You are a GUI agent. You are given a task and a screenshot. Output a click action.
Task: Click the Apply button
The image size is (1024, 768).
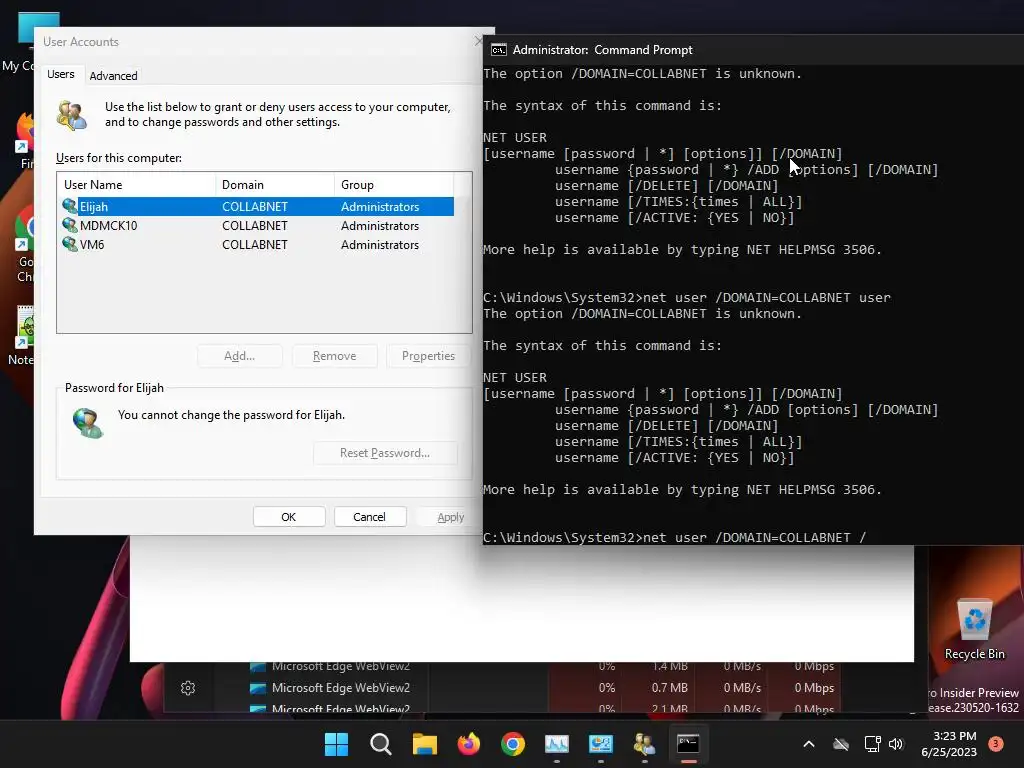click(x=451, y=517)
